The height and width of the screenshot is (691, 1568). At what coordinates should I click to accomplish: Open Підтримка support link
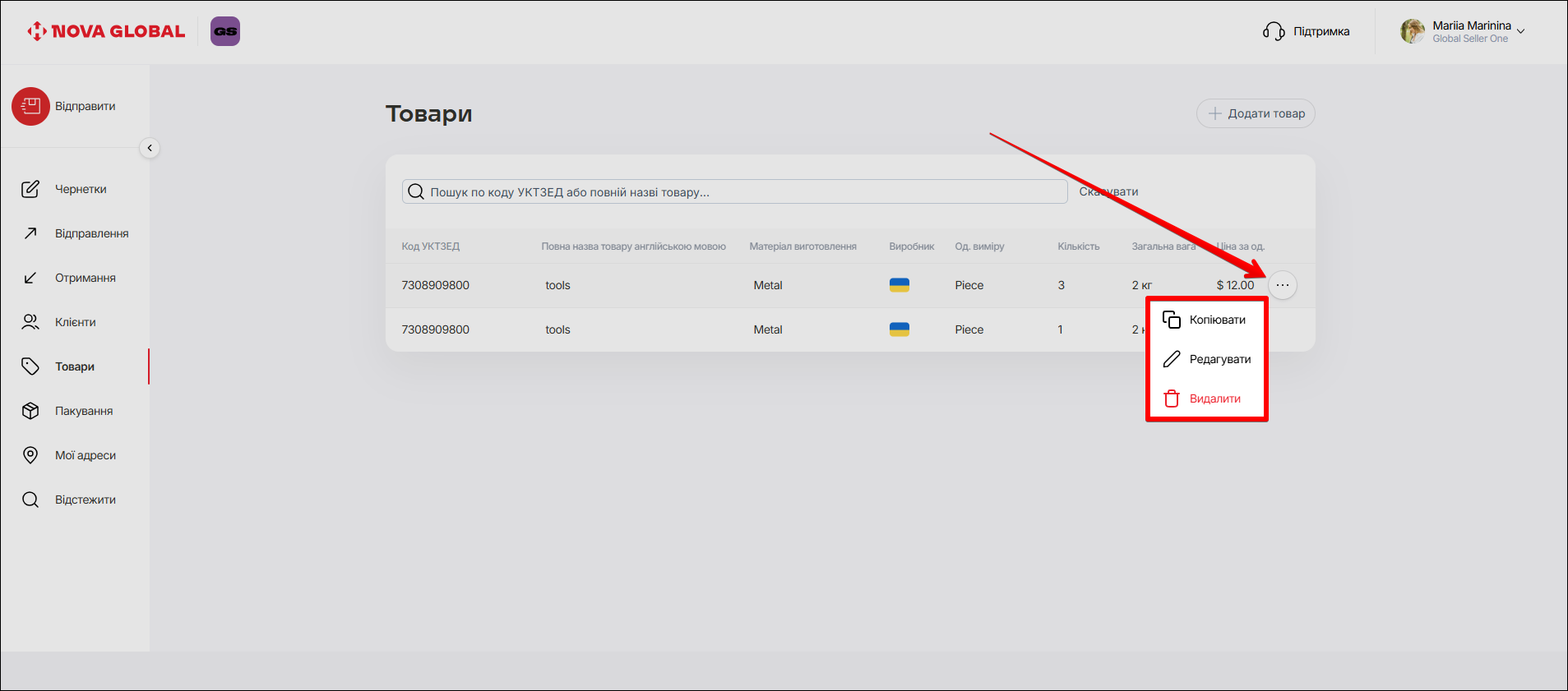(x=1307, y=31)
